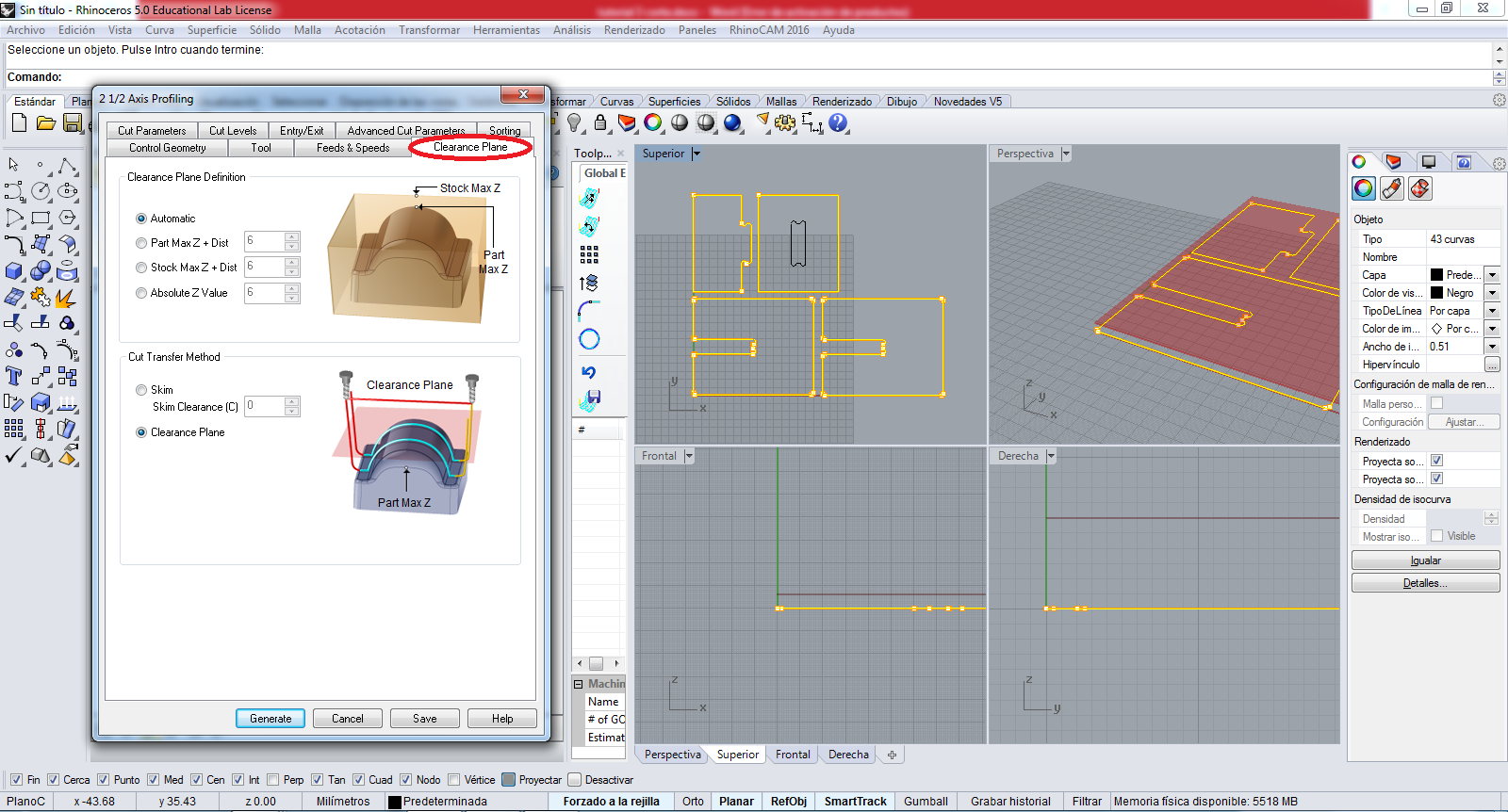
Task: Click the Text tool icon in left toolbar
Action: [14, 377]
